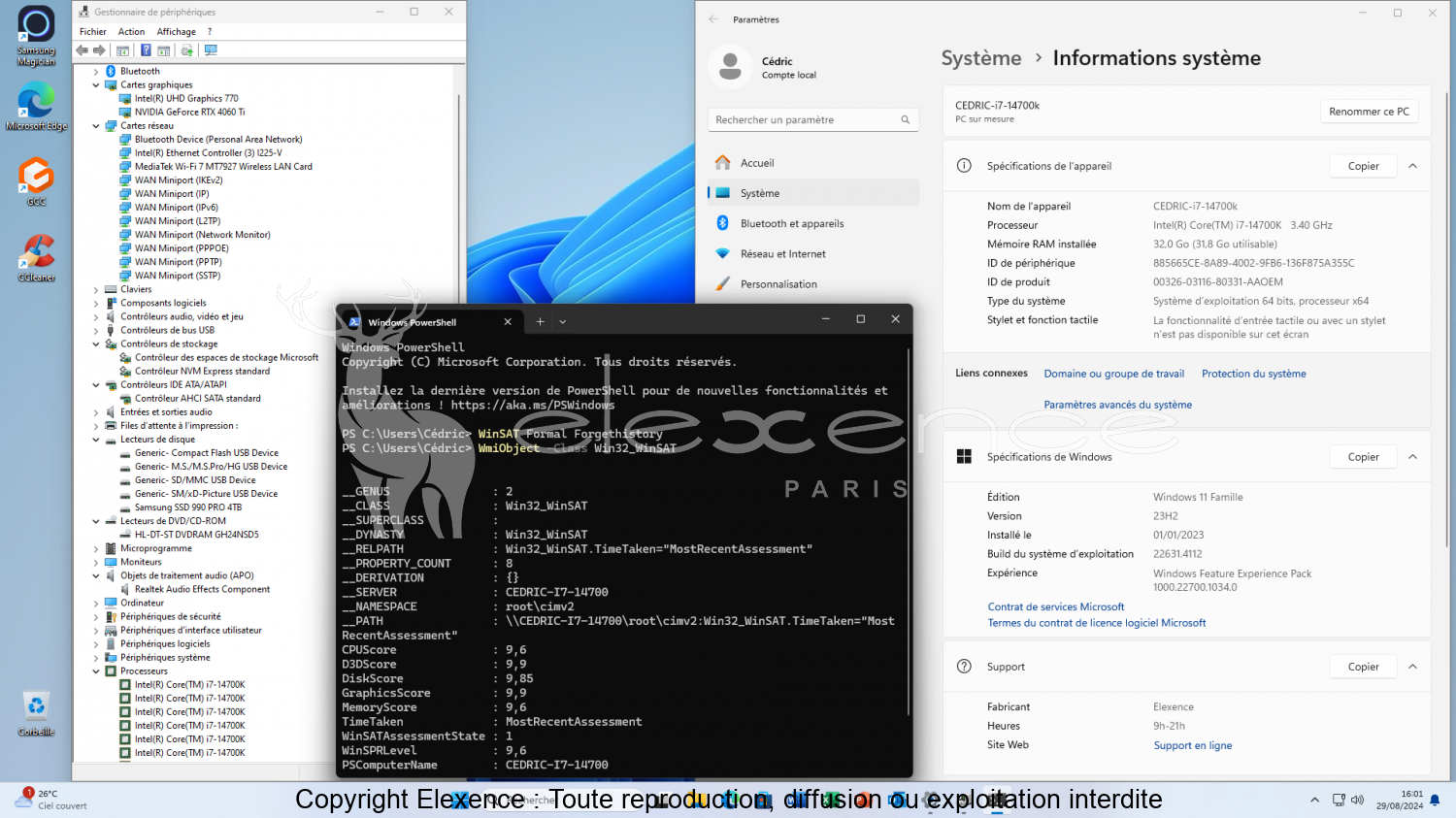
Task: Collapse Spécifications de Windows section chevron
Action: 1412,457
